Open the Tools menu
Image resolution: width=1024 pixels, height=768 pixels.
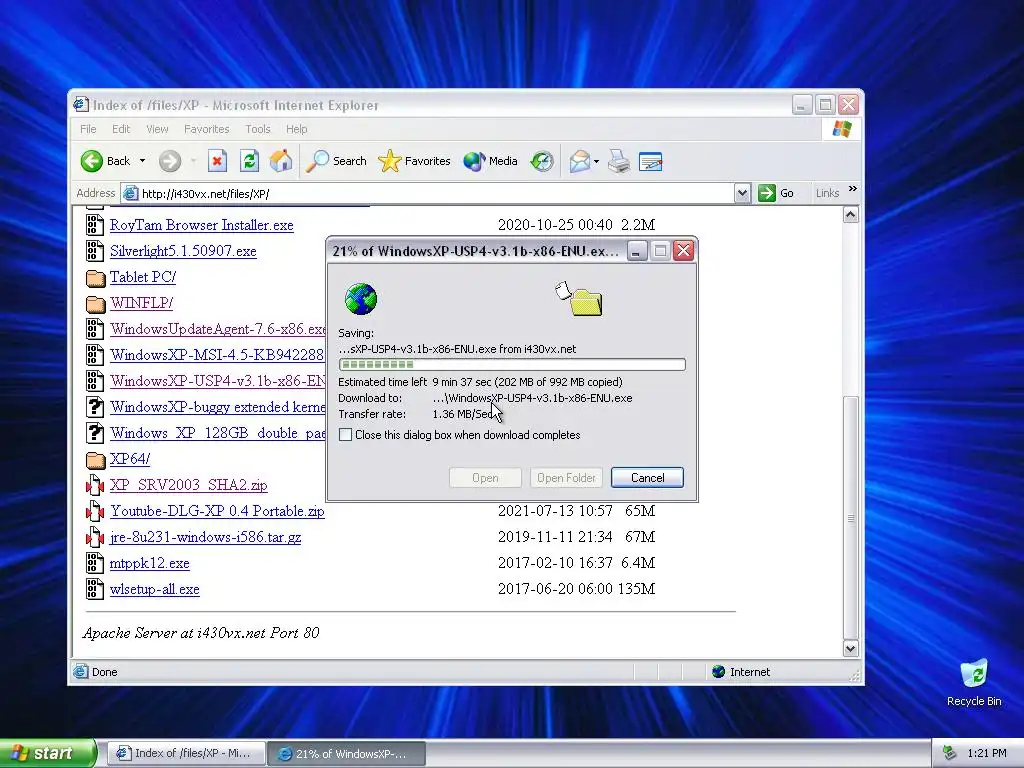257,129
